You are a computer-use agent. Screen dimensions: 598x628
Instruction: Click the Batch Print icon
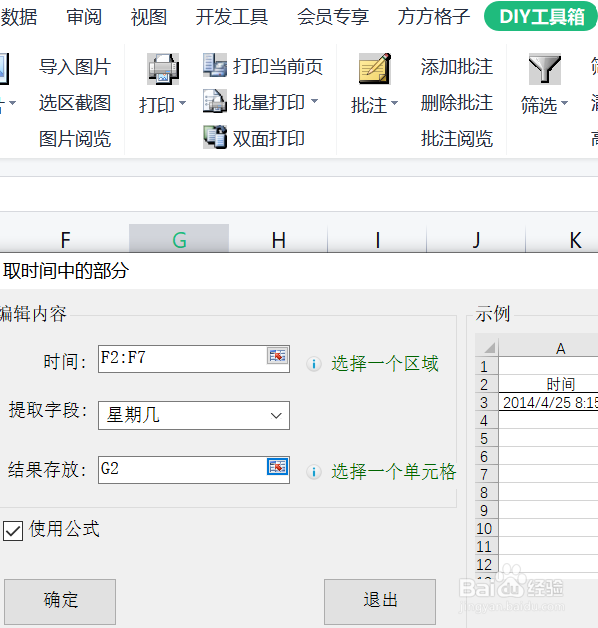(x=215, y=101)
